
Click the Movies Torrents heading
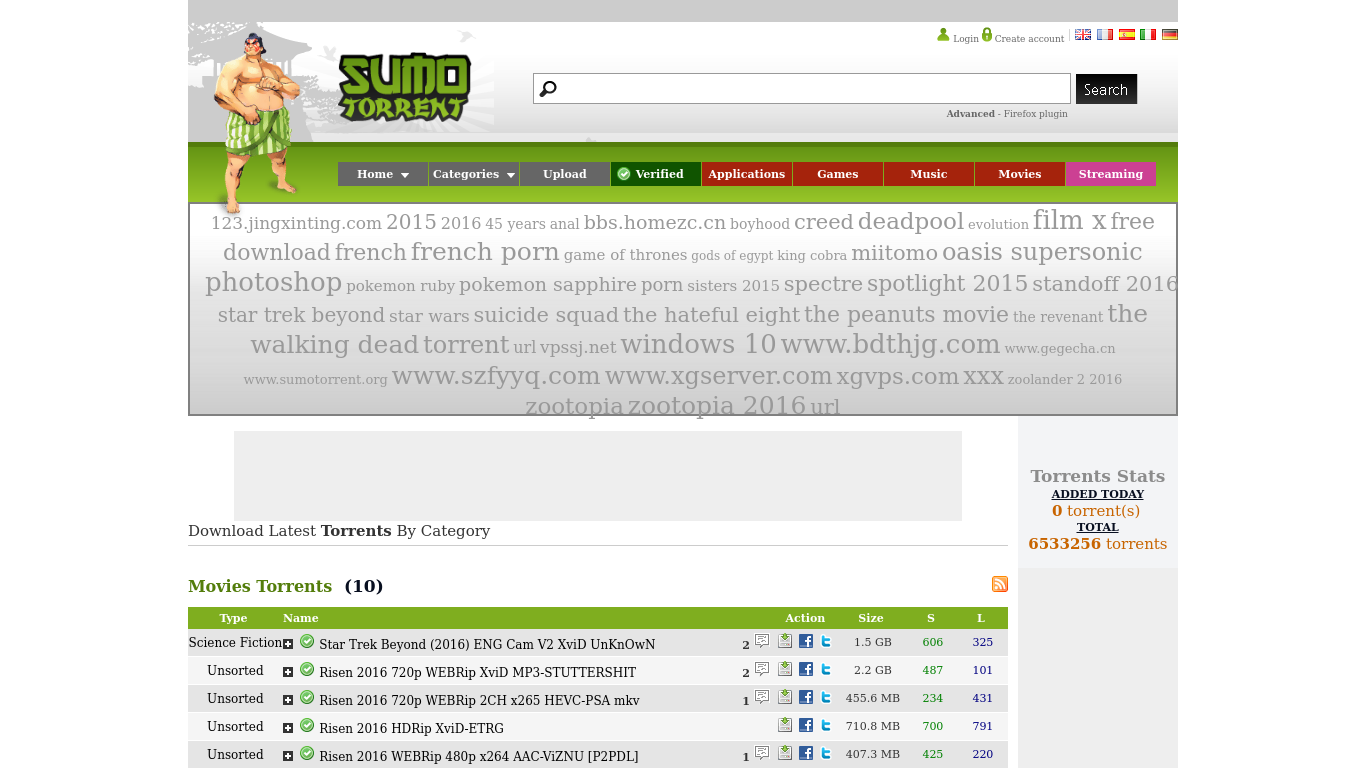point(260,586)
